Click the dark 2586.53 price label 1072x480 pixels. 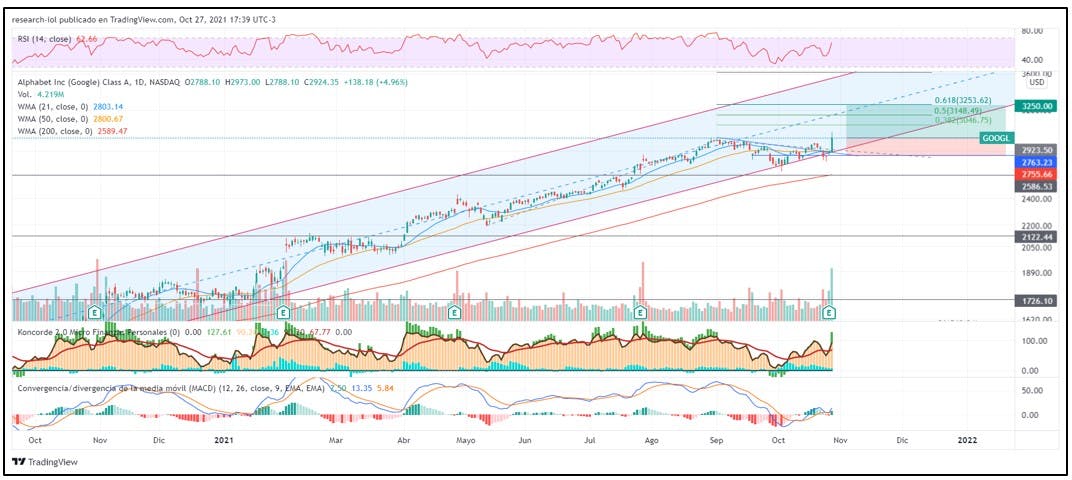click(1037, 186)
